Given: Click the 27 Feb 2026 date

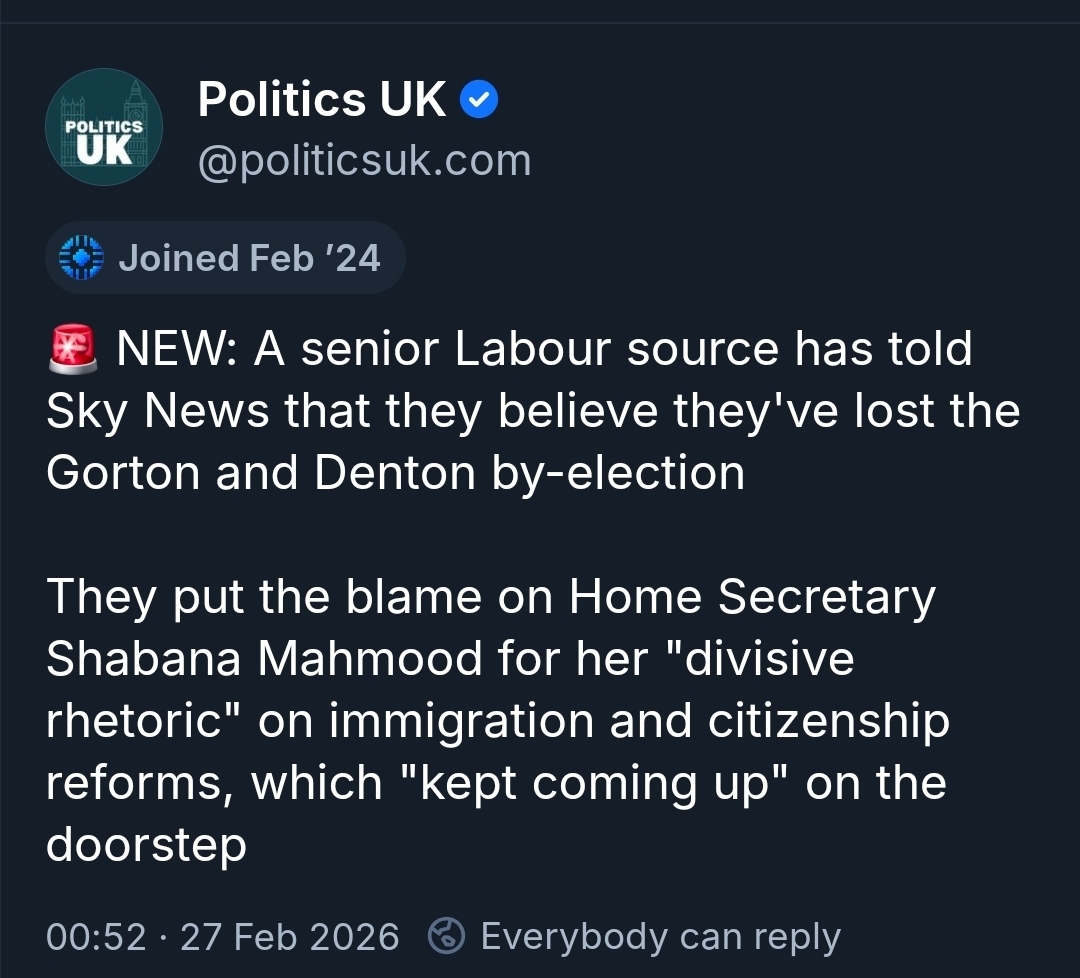Looking at the screenshot, I should click(x=290, y=937).
